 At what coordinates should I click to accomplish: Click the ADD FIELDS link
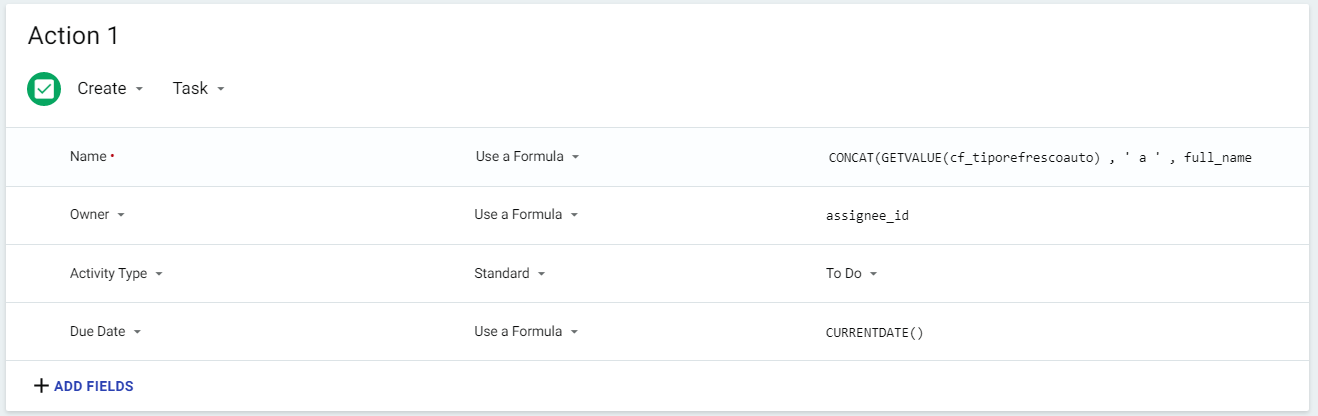pyautogui.click(x=94, y=386)
